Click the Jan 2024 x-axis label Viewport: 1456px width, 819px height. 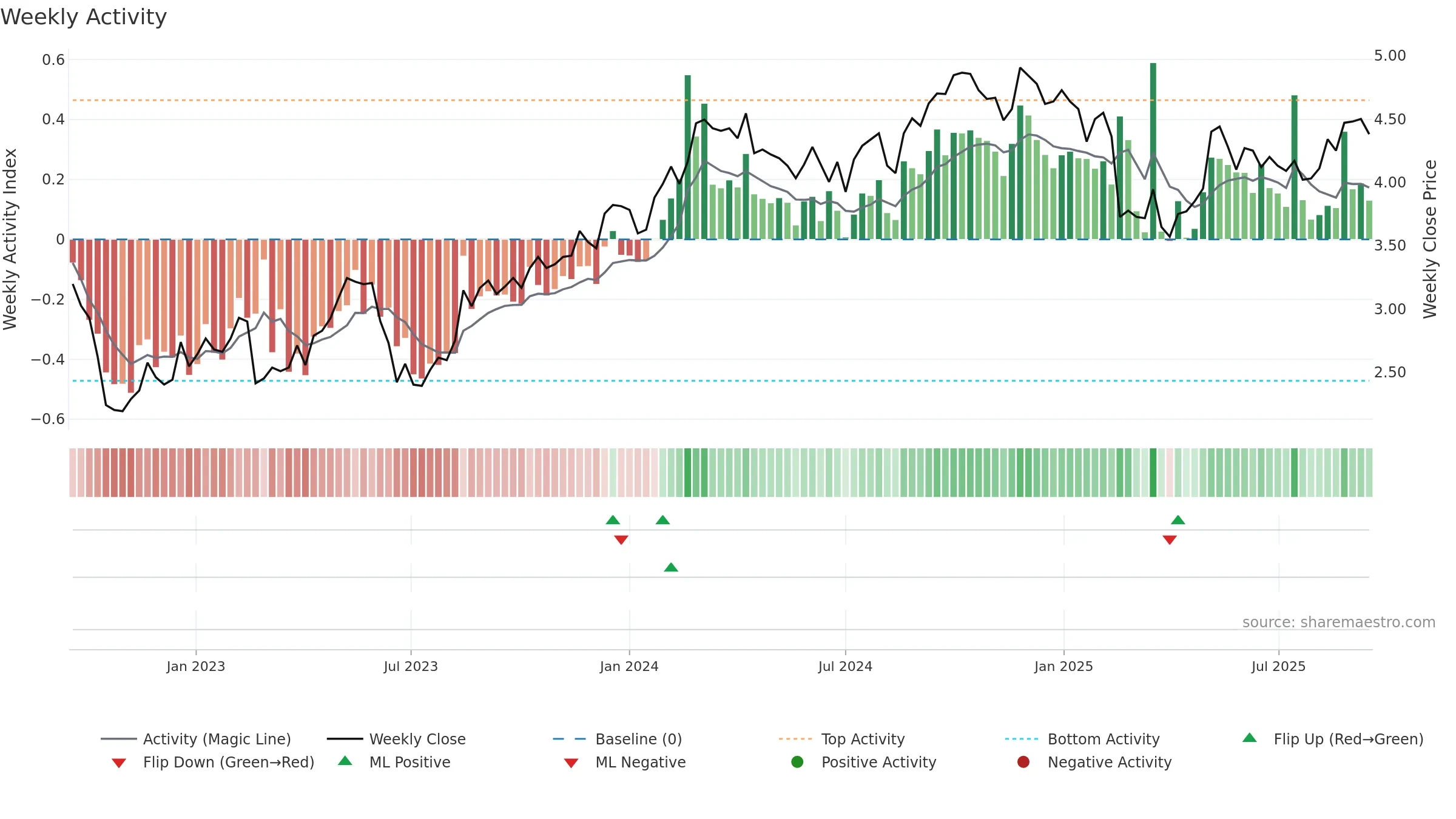coord(629,666)
